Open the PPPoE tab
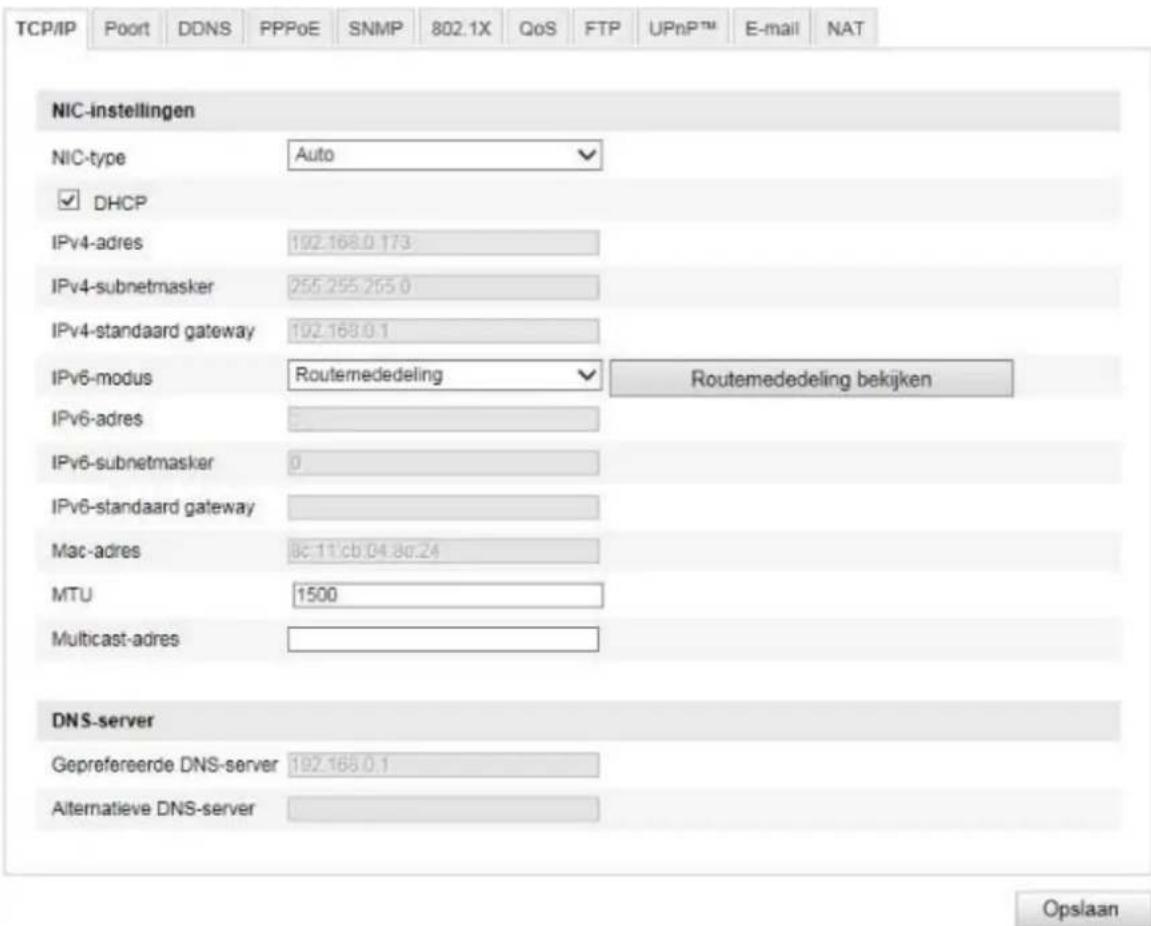The image size is (1151, 926). [289, 29]
